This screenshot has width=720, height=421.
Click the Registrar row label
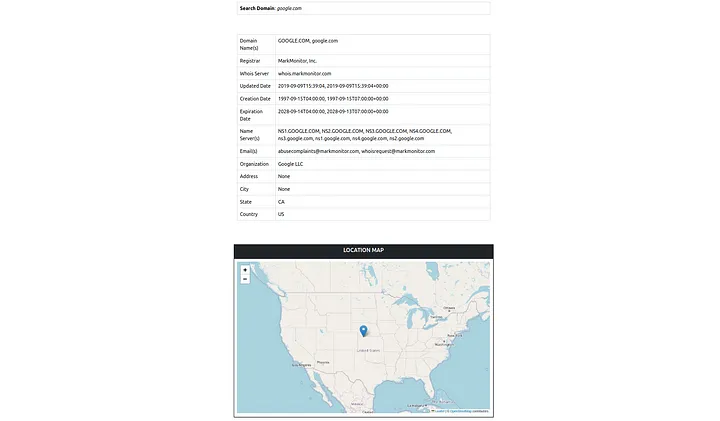tap(250, 61)
